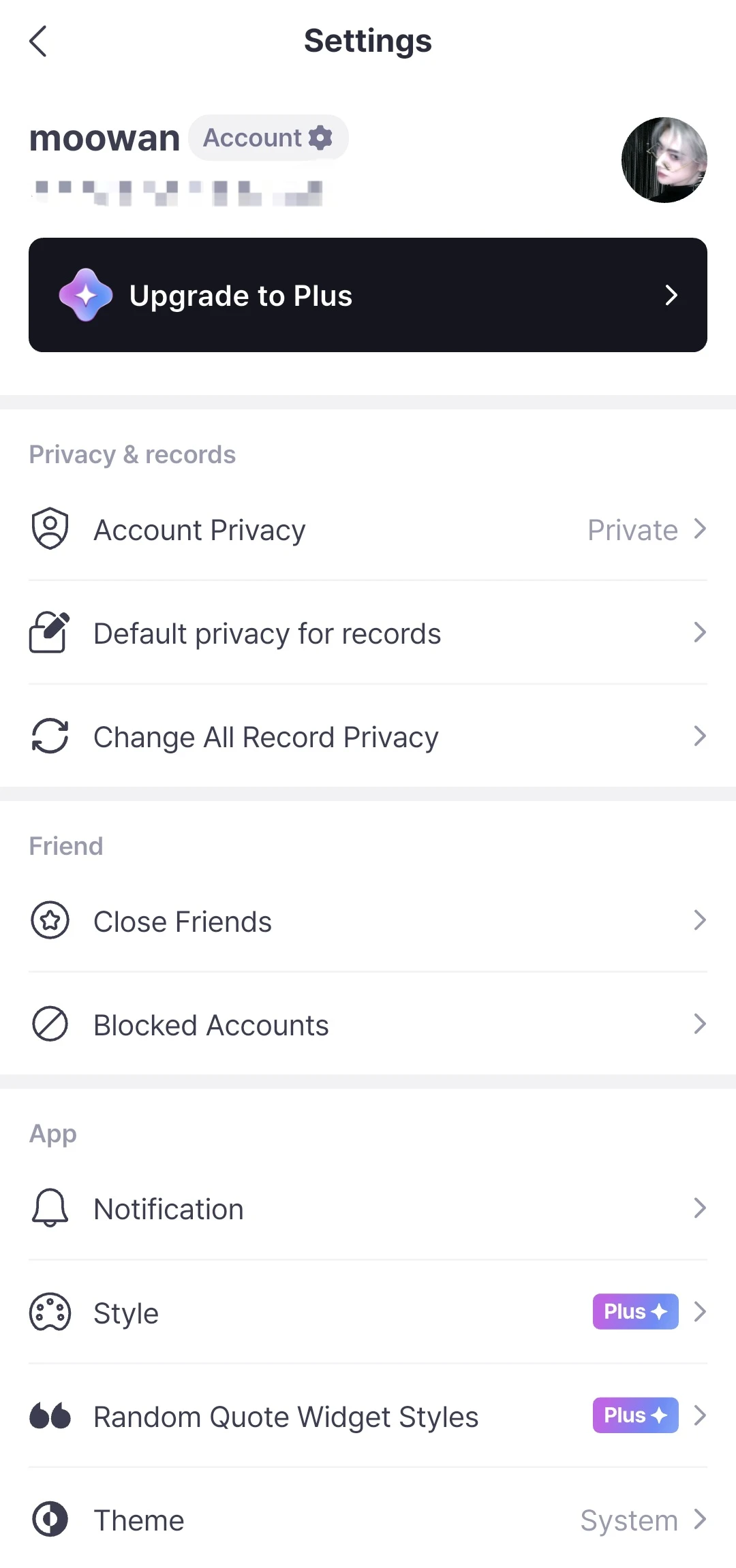Image resolution: width=736 pixels, height=1568 pixels.
Task: Select the Notification menu entry
Action: [169, 1209]
